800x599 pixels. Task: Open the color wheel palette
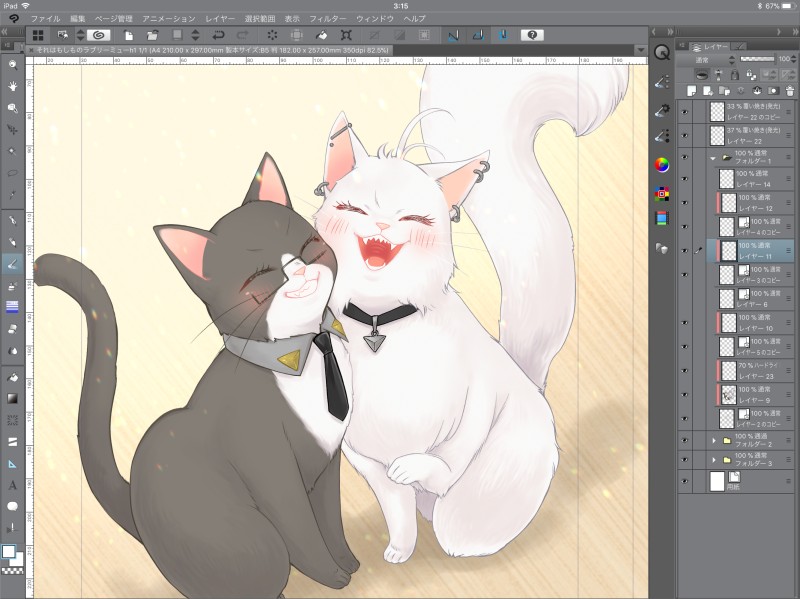(662, 165)
